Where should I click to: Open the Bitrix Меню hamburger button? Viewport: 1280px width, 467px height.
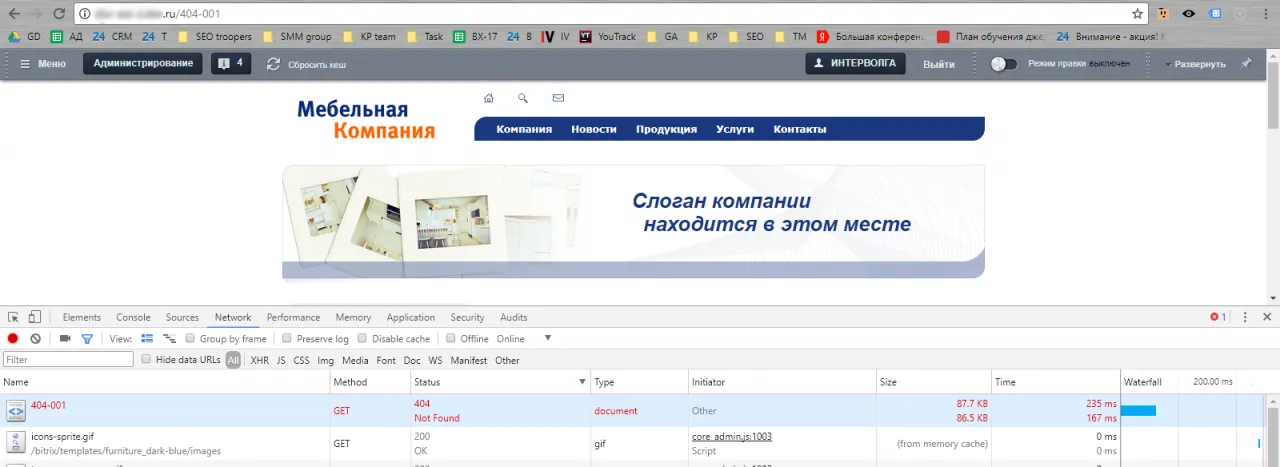click(43, 64)
